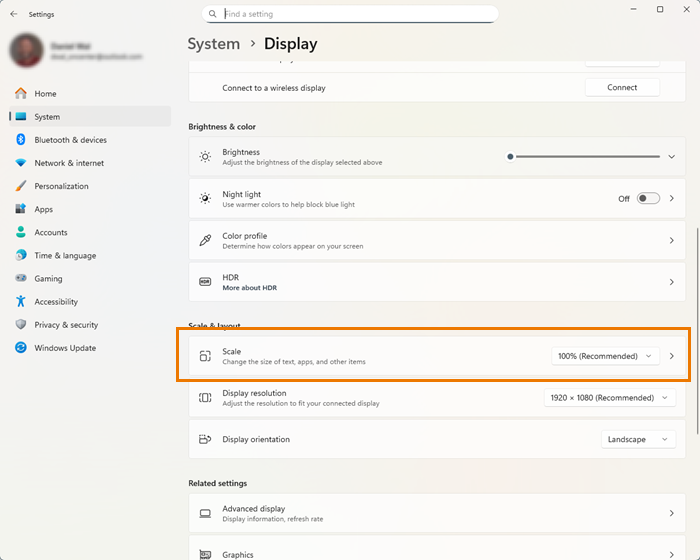700x560 pixels.
Task: Click the Color profile eyedropper icon
Action: [205, 240]
